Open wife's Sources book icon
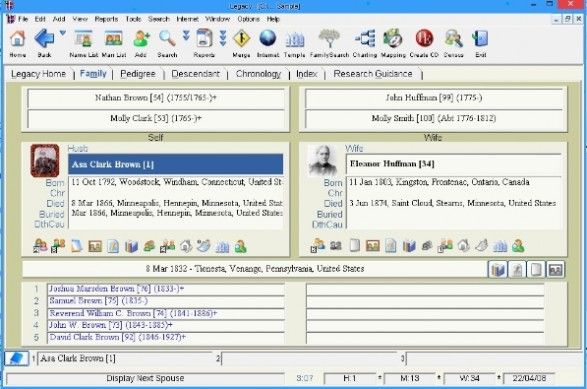 [409, 246]
